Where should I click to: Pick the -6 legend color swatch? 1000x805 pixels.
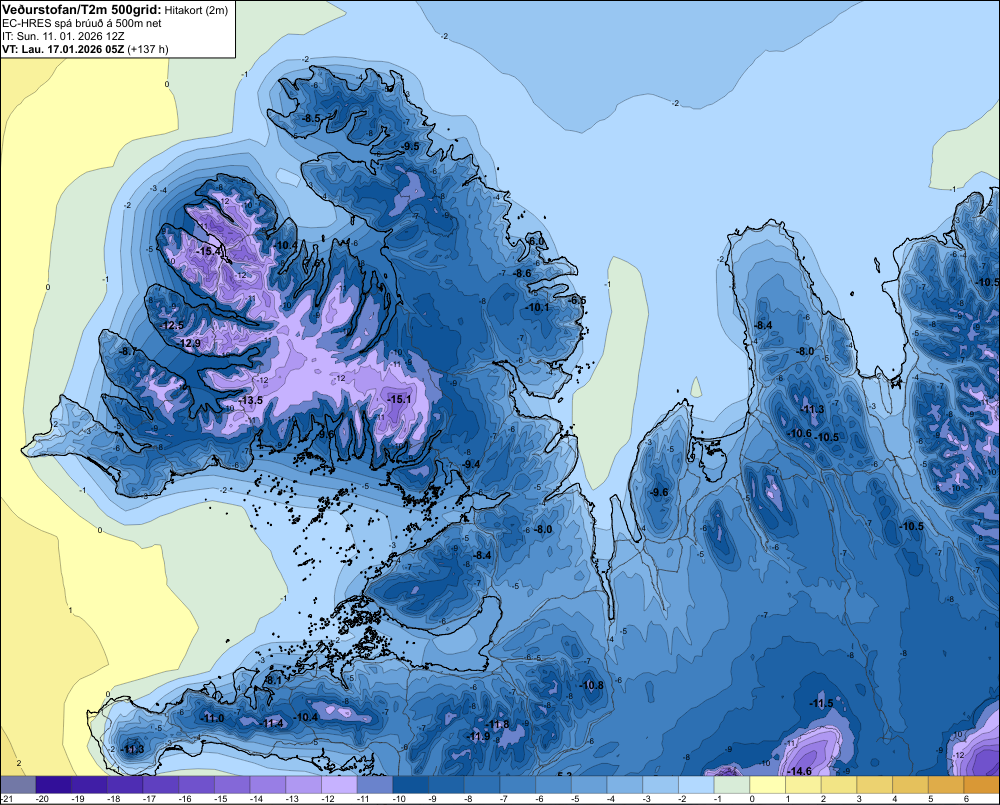pyautogui.click(x=554, y=785)
